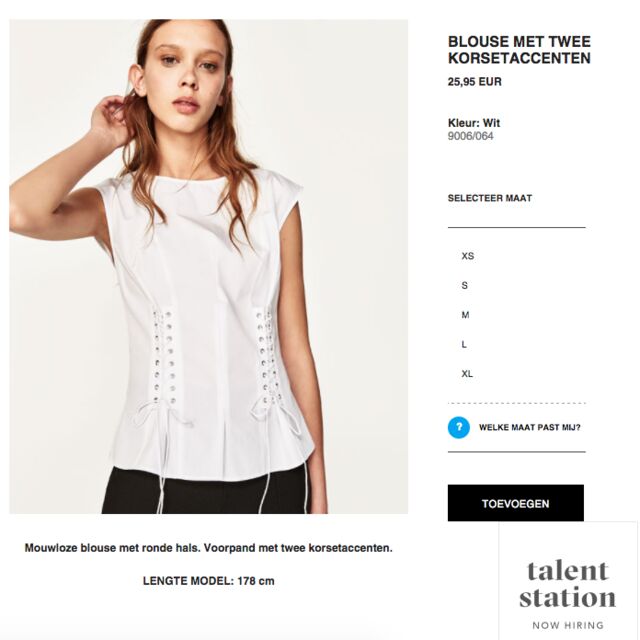
Task: Click 'NOW HIRING' text in the banner
Action: pos(568,625)
